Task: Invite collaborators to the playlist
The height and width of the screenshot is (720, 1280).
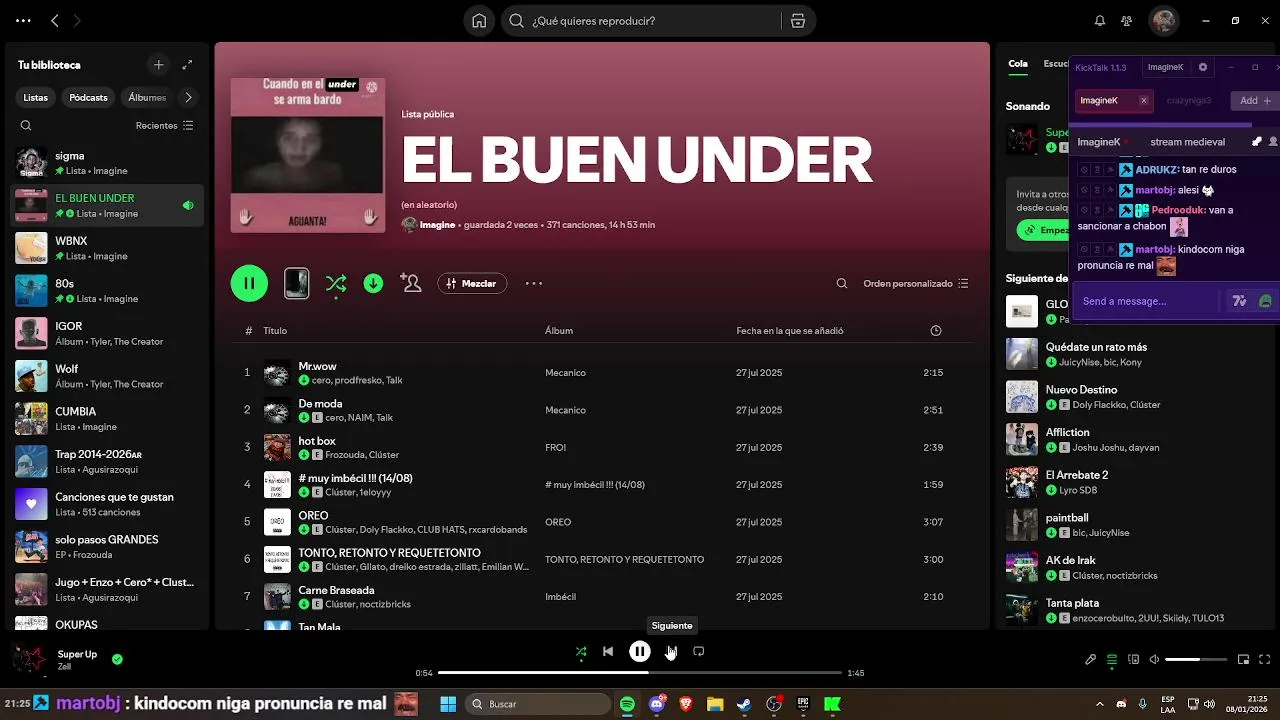Action: pos(410,283)
